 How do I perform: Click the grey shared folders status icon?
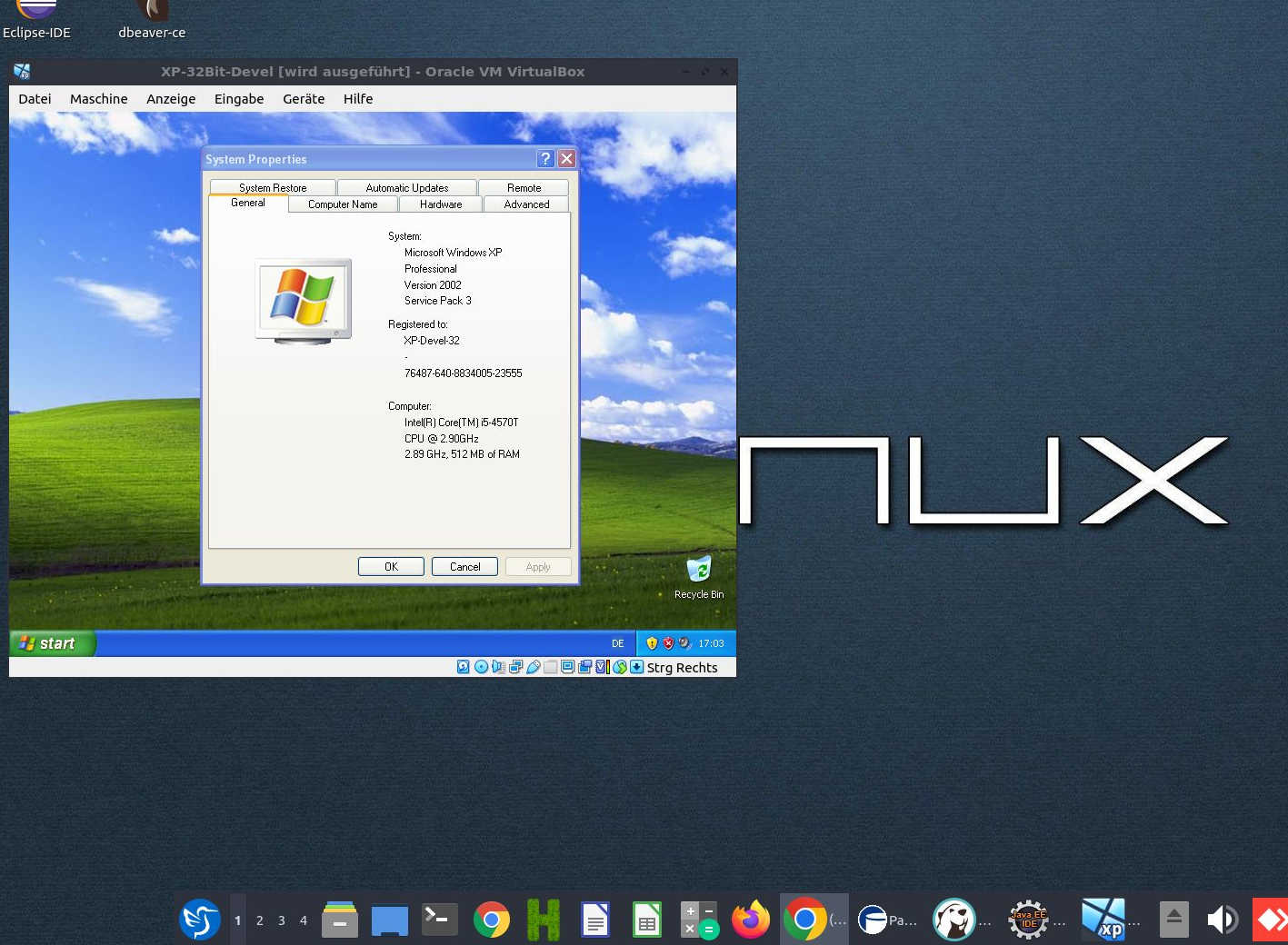pos(550,667)
